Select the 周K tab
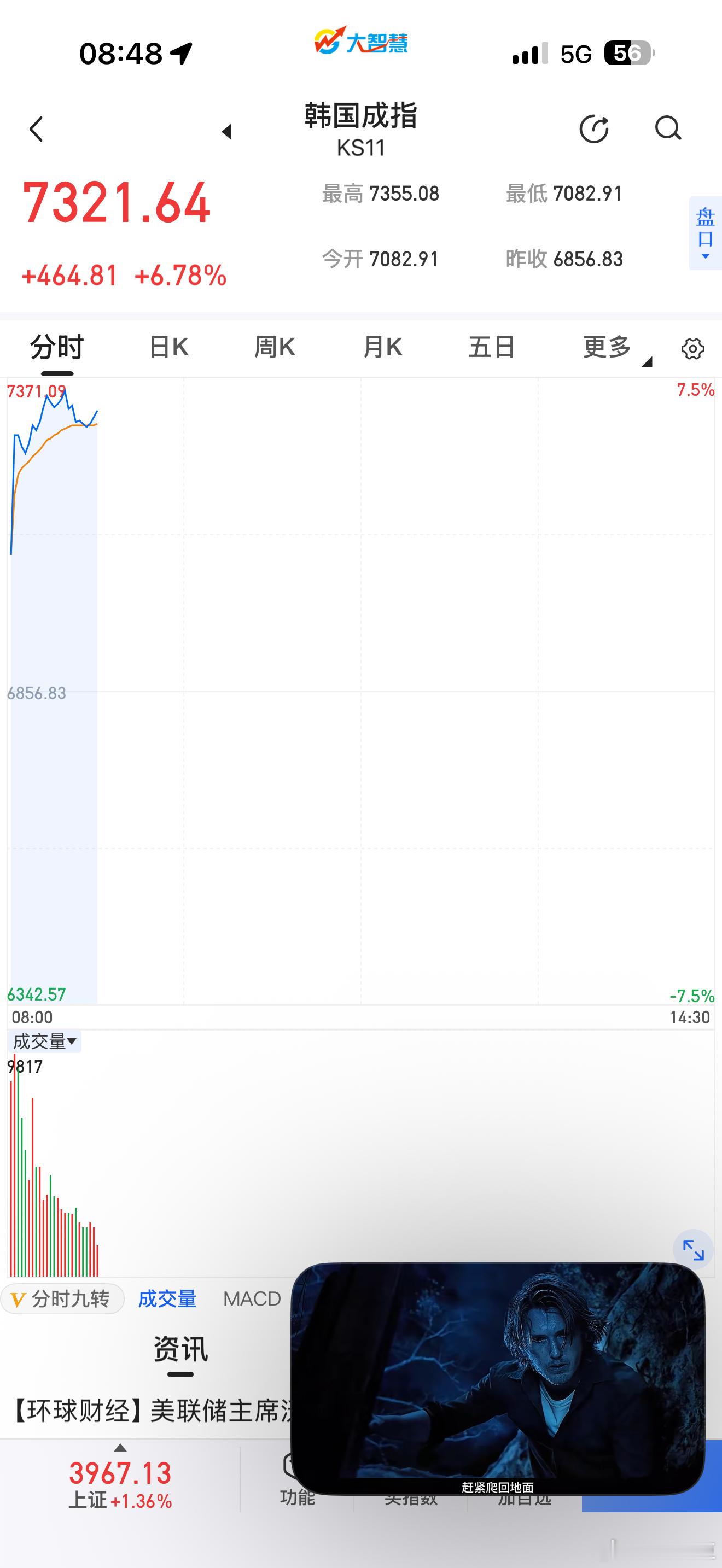Screen dimensions: 722x1568 [x=275, y=348]
